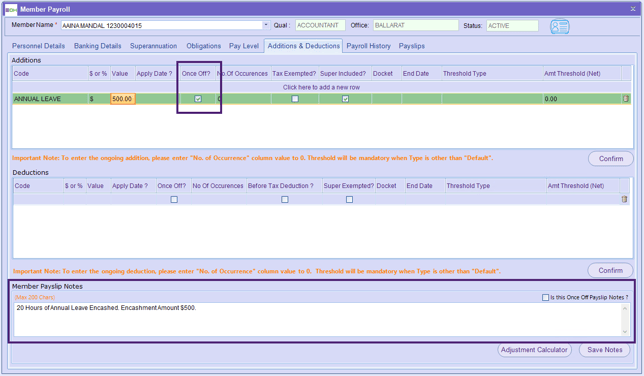Open the Superannuation tab

coord(154,46)
